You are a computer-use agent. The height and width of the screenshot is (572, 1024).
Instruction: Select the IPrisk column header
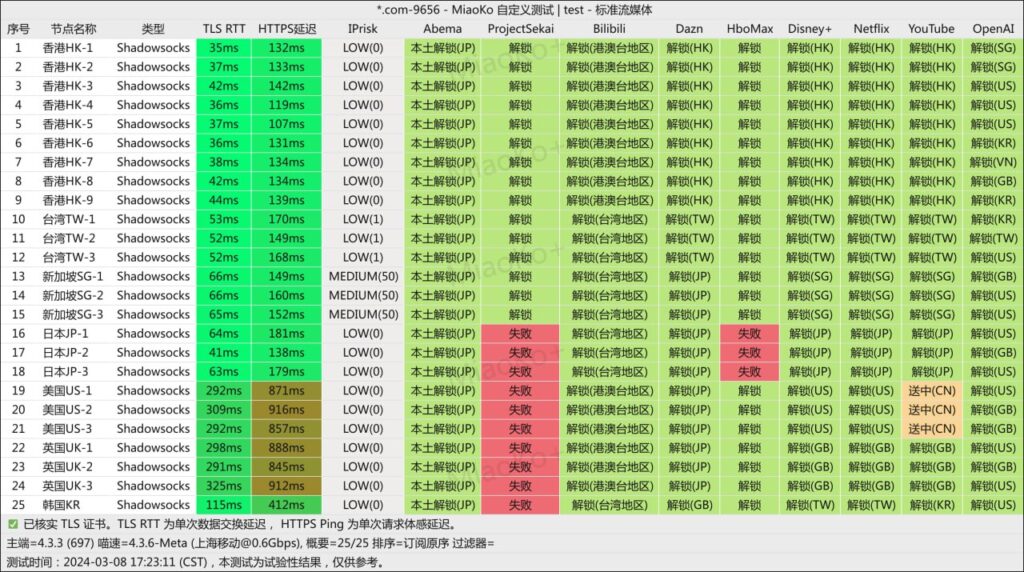point(362,29)
